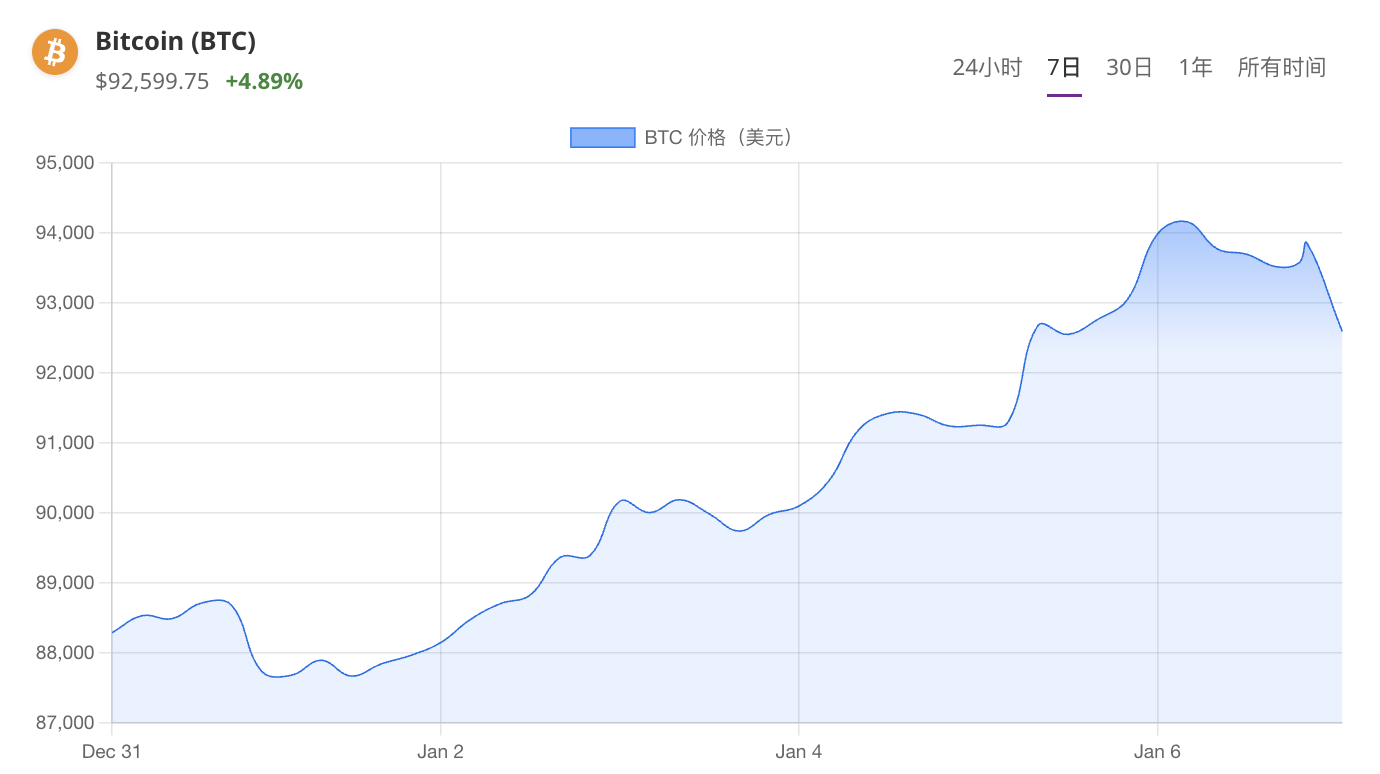Click the orange Bitcoin logo icon
This screenshot has width=1380, height=774.
tap(55, 52)
